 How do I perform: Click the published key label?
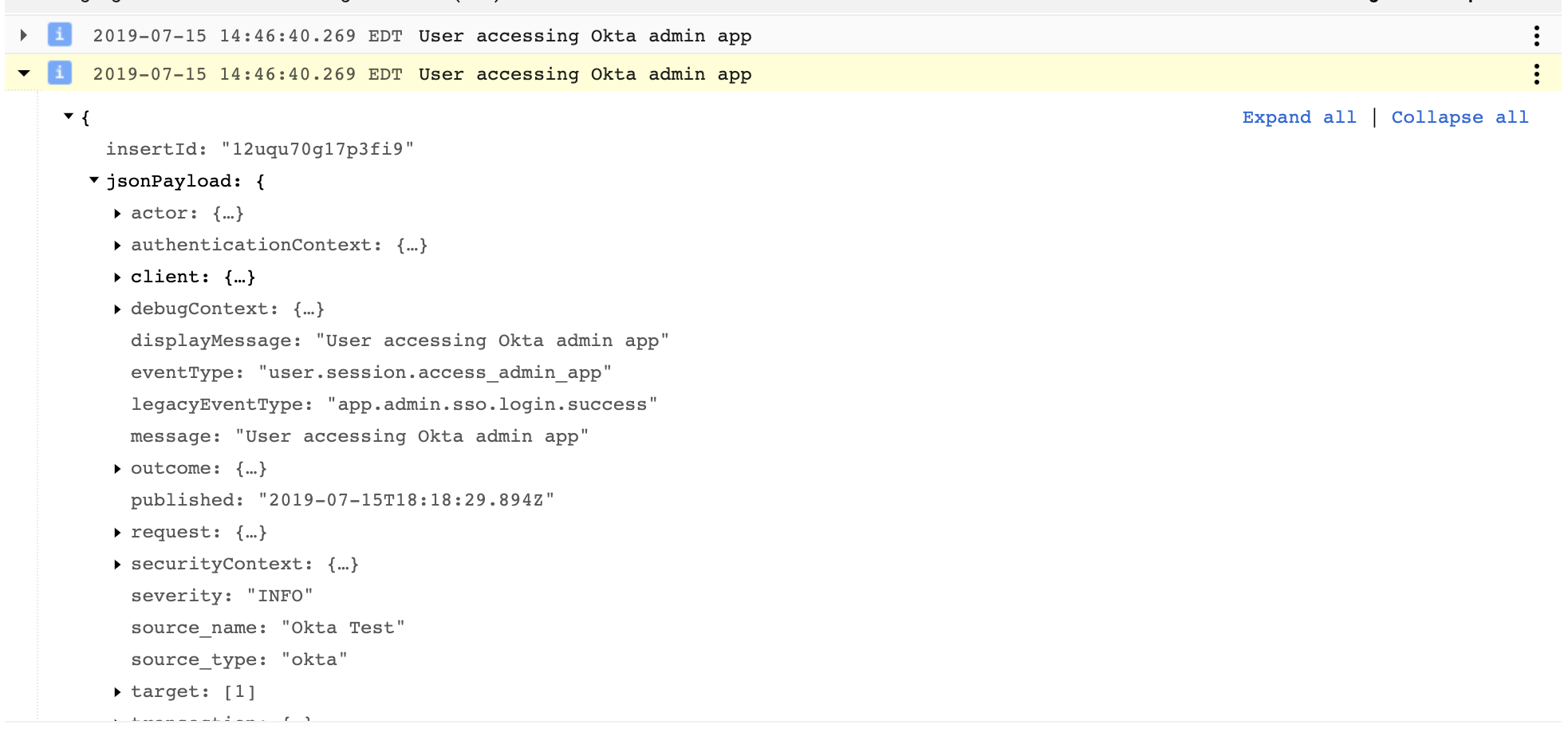[x=187, y=500]
